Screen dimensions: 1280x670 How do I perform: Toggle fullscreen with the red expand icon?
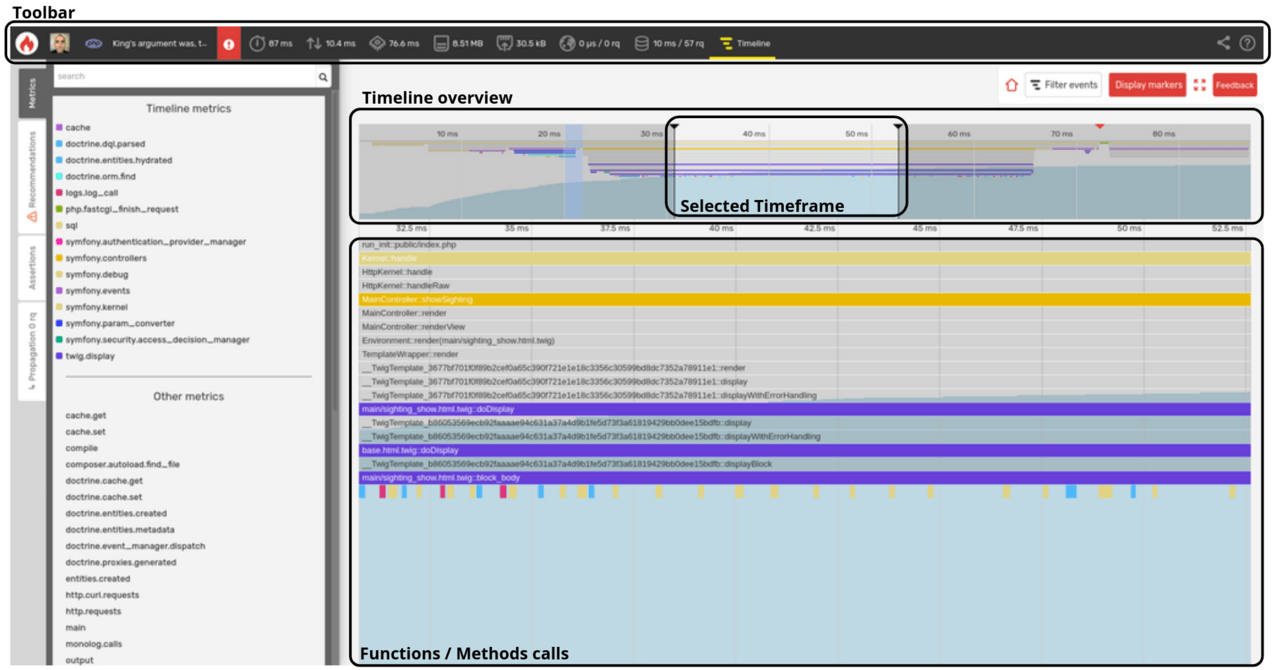pyautogui.click(x=1200, y=85)
